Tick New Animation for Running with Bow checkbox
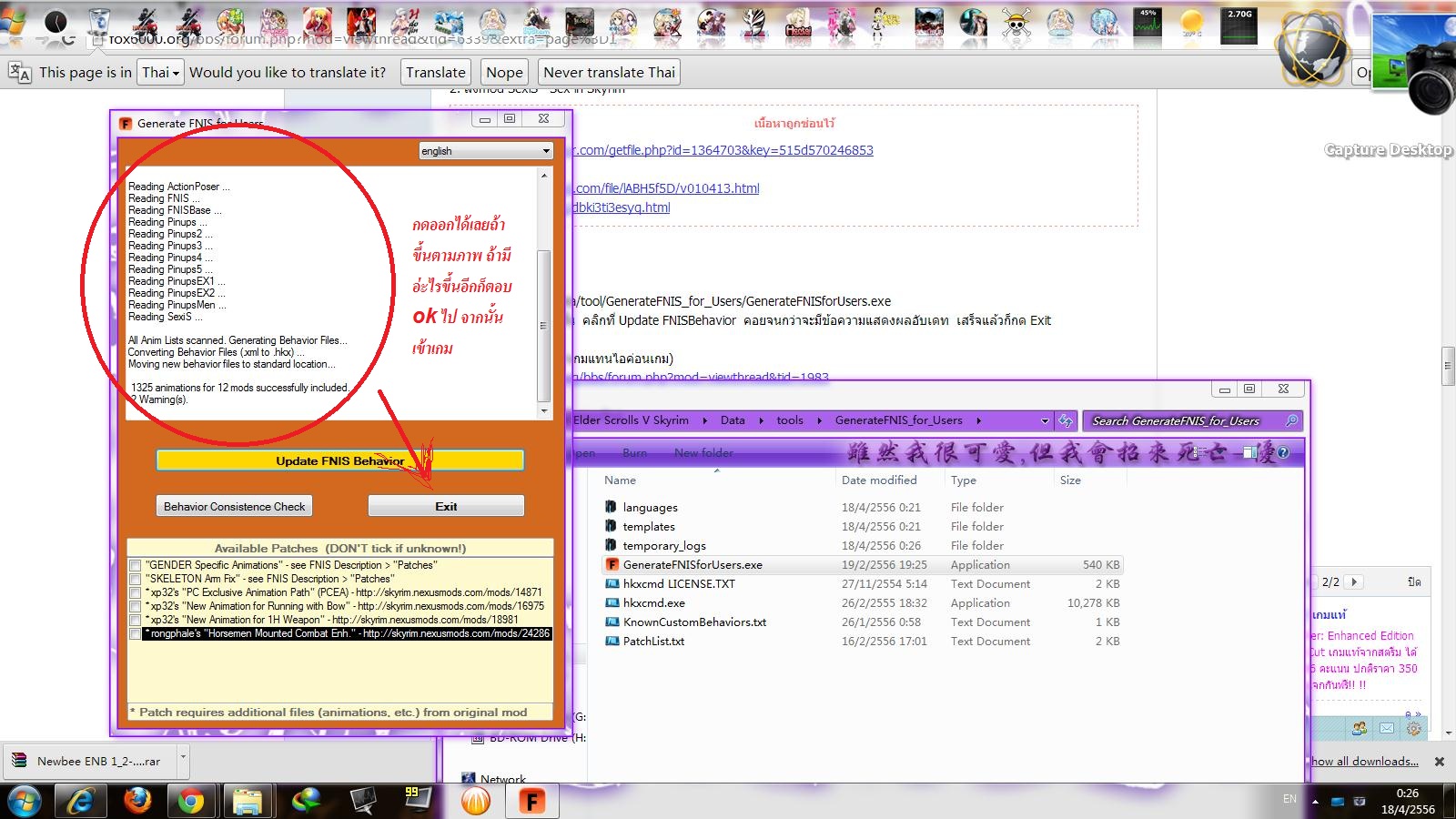The width and height of the screenshot is (1456, 819). coord(136,606)
